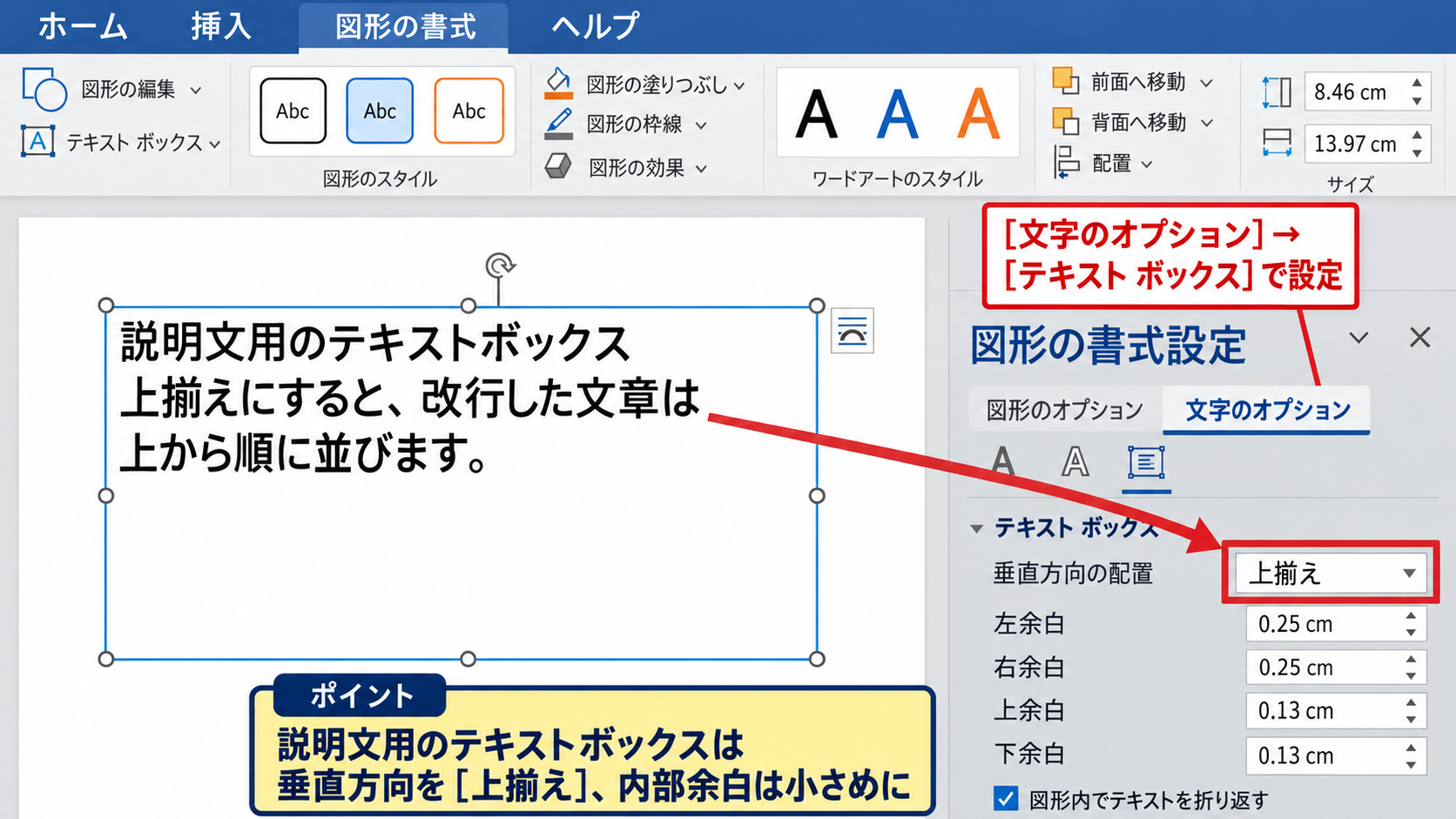Increase the 下余白 value with up arrow
The height and width of the screenshot is (819, 1456).
[1411, 747]
